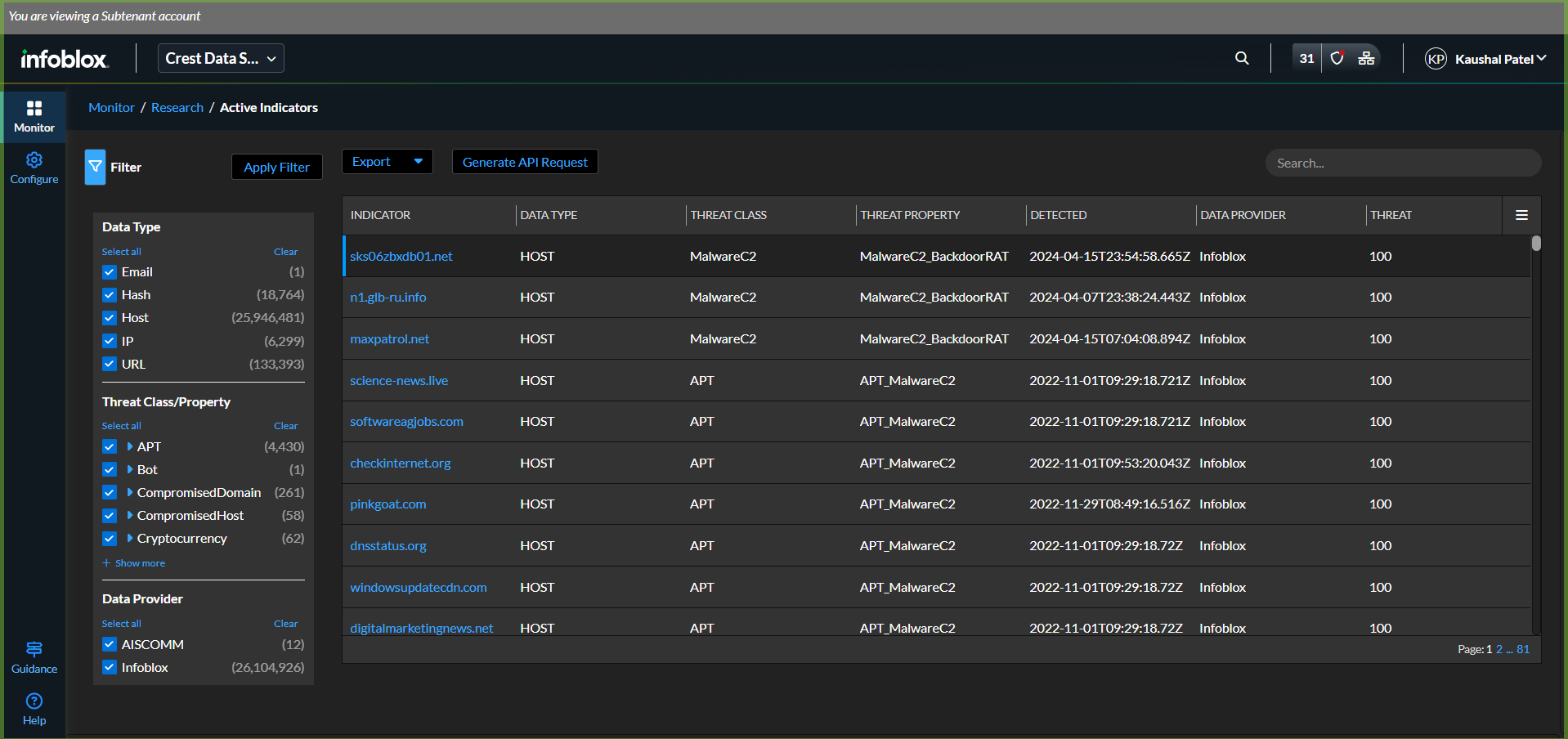Clear the Data Provider filters
1568x739 pixels.
[285, 624]
